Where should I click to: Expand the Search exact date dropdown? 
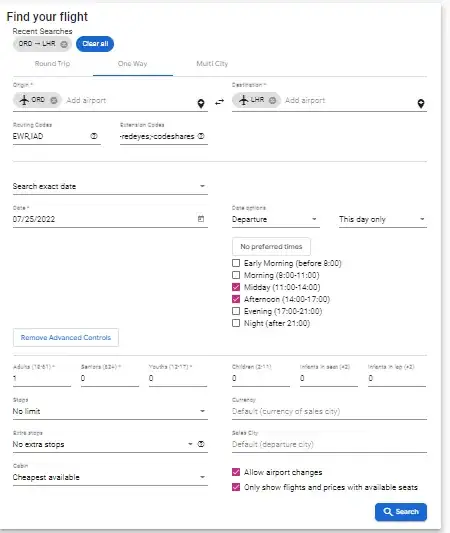click(110, 186)
